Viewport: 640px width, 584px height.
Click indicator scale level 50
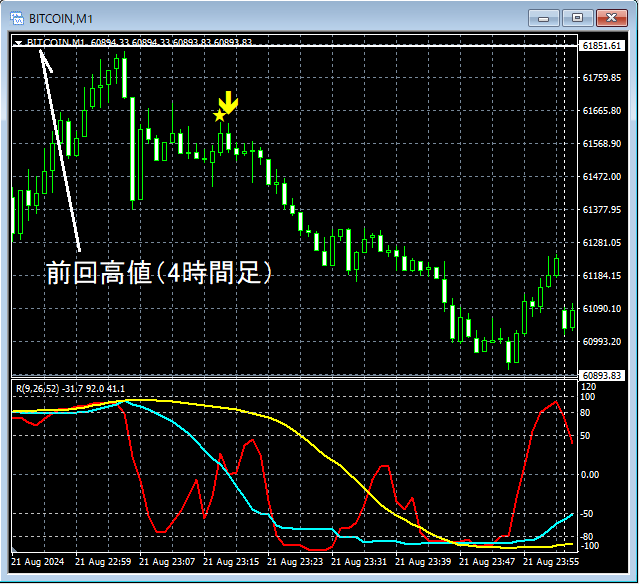[585, 436]
